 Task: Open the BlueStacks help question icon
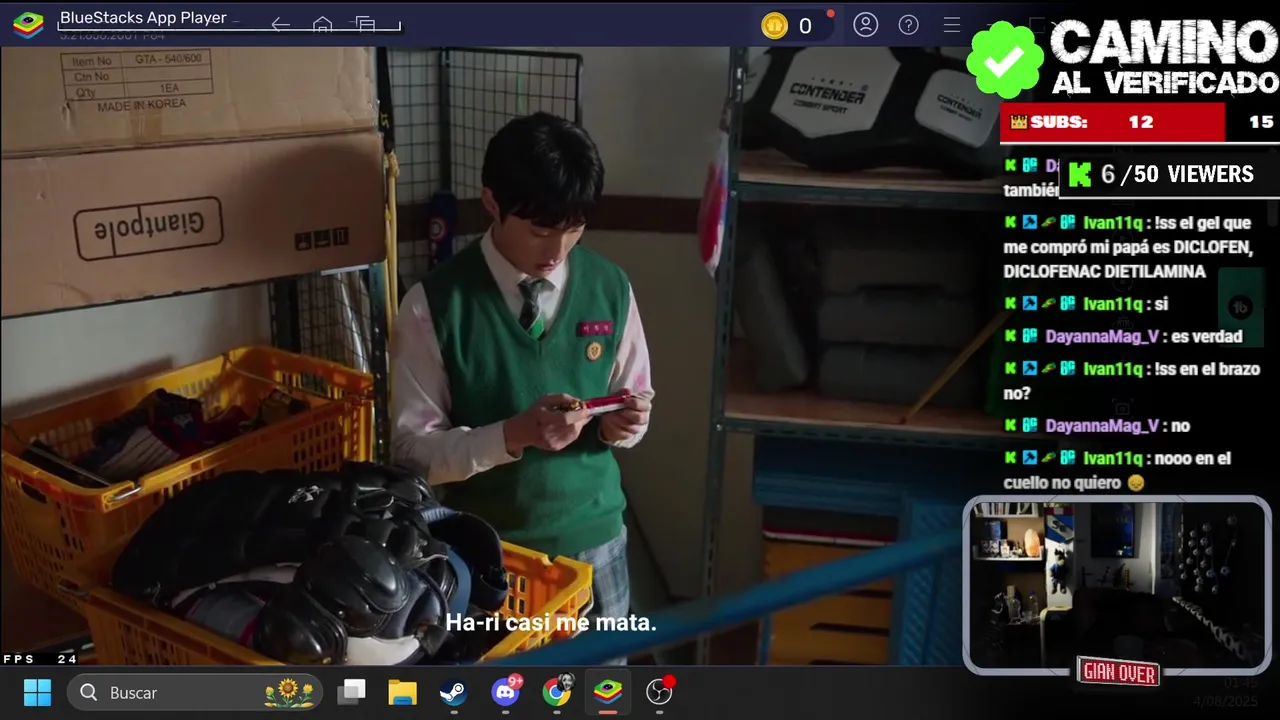[908, 25]
